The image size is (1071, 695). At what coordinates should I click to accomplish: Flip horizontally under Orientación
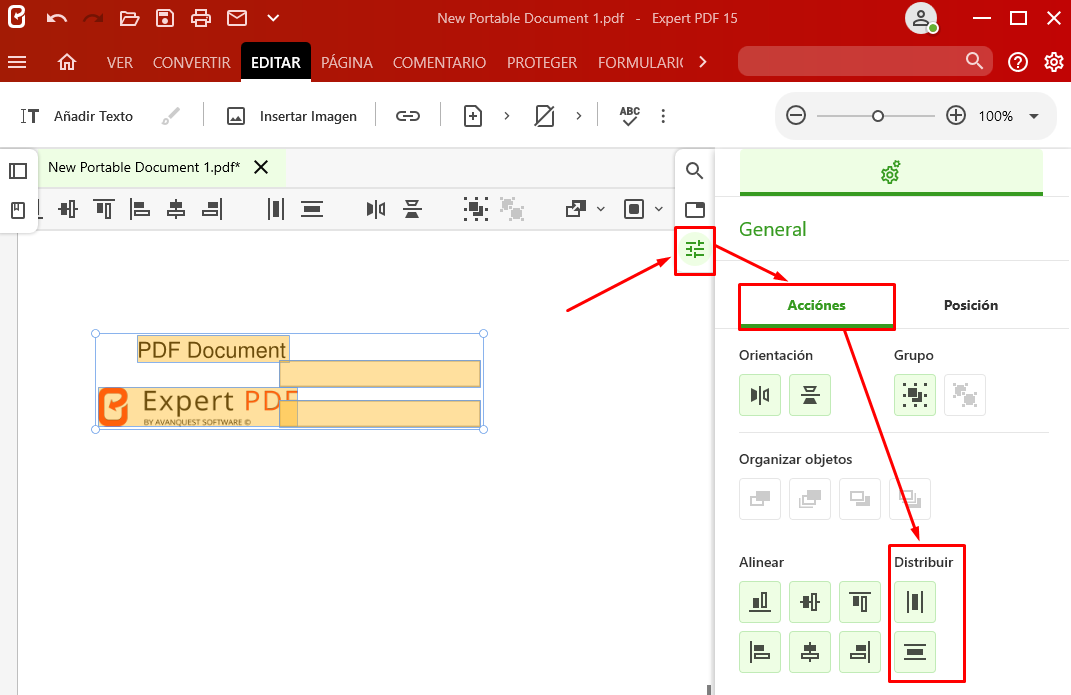coord(760,395)
